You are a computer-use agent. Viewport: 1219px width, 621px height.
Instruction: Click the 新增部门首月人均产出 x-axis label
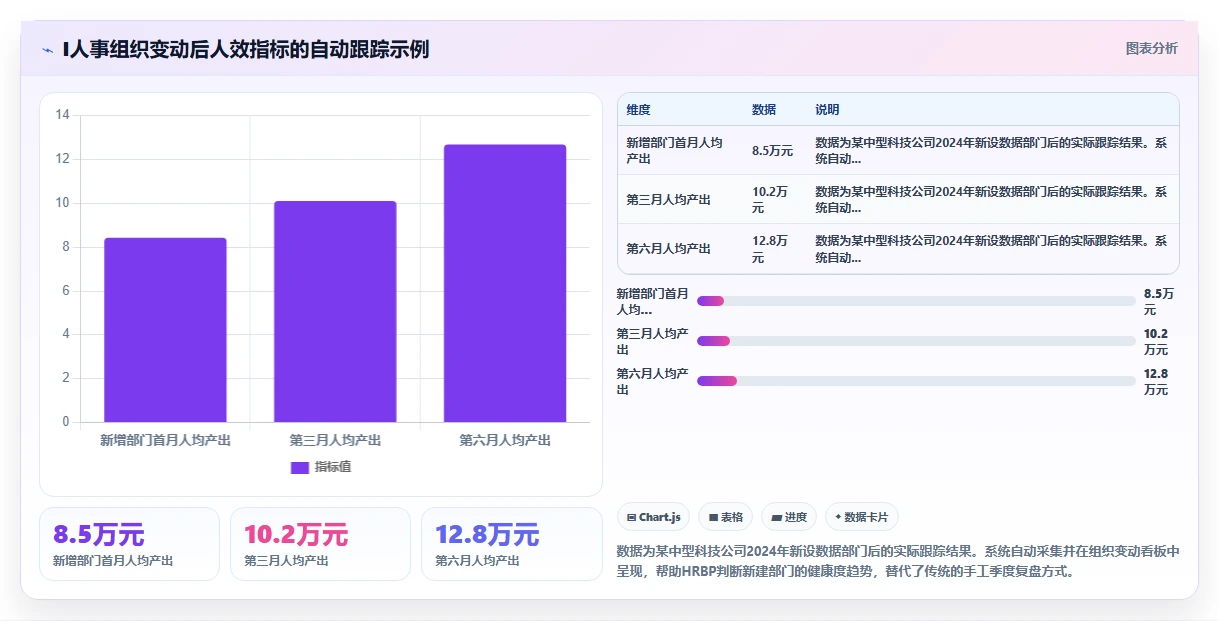tap(165, 440)
